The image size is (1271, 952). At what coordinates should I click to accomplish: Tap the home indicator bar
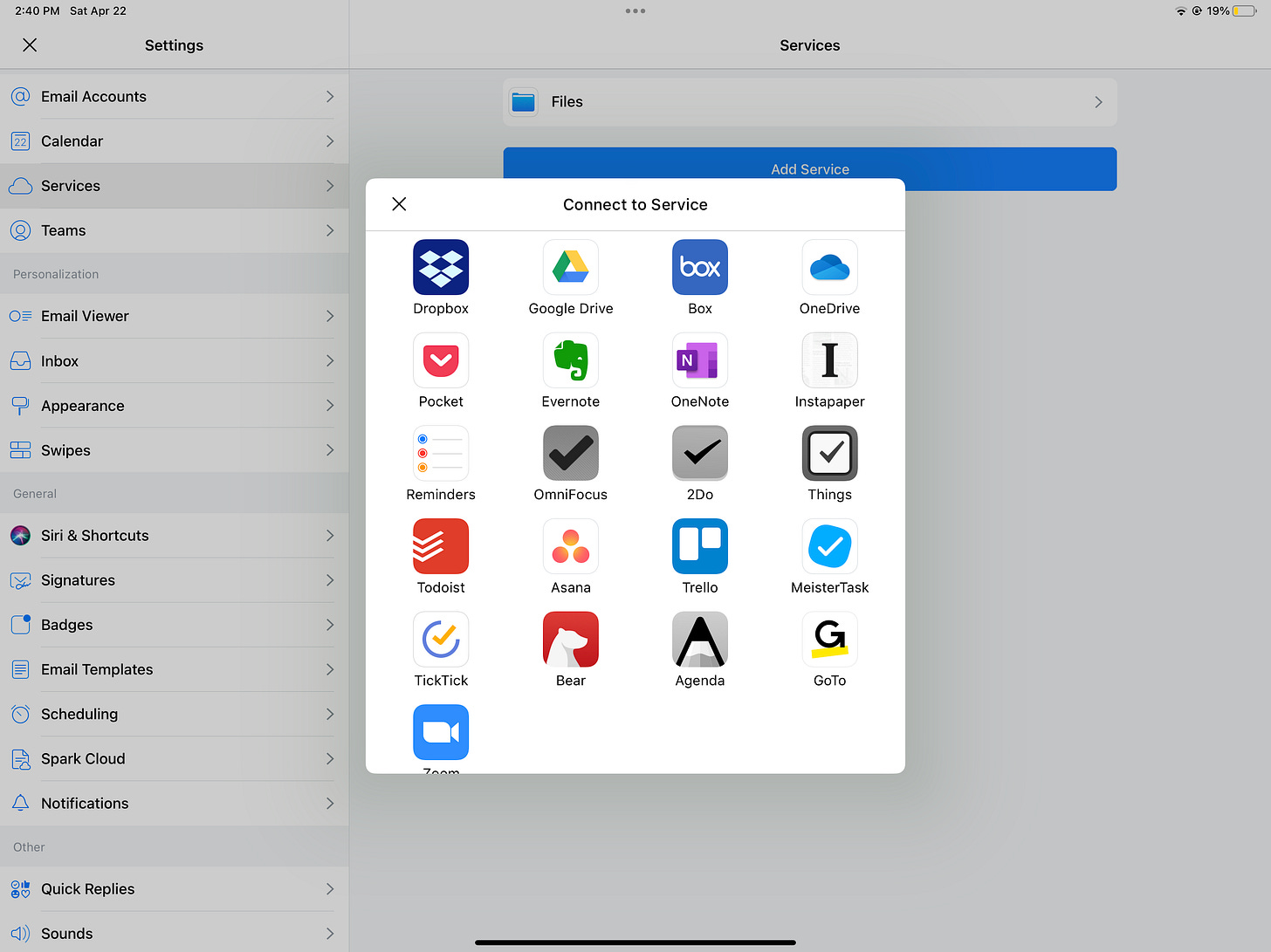[x=635, y=942]
